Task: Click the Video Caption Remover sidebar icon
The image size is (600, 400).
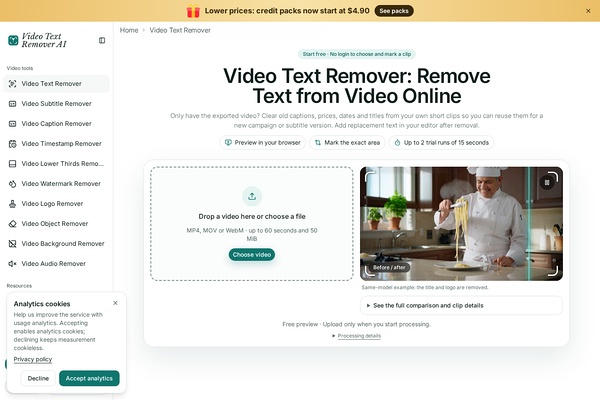Action: click(13, 124)
